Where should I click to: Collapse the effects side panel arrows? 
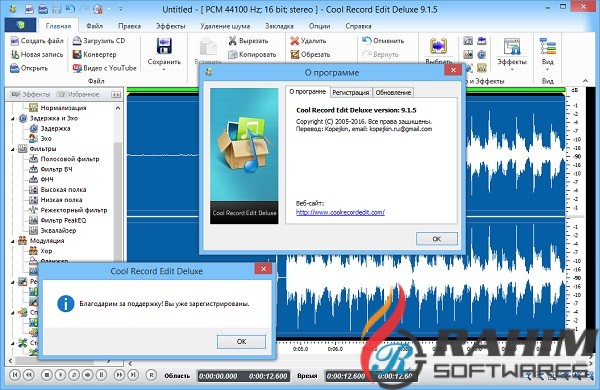(116, 95)
